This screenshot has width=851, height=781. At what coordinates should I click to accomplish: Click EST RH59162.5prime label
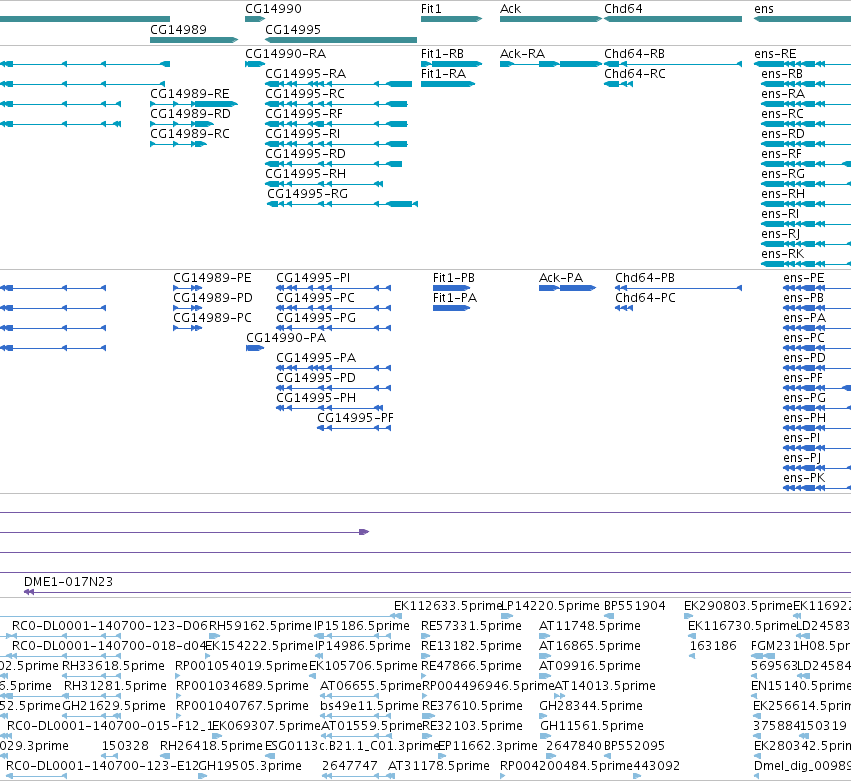(261, 626)
